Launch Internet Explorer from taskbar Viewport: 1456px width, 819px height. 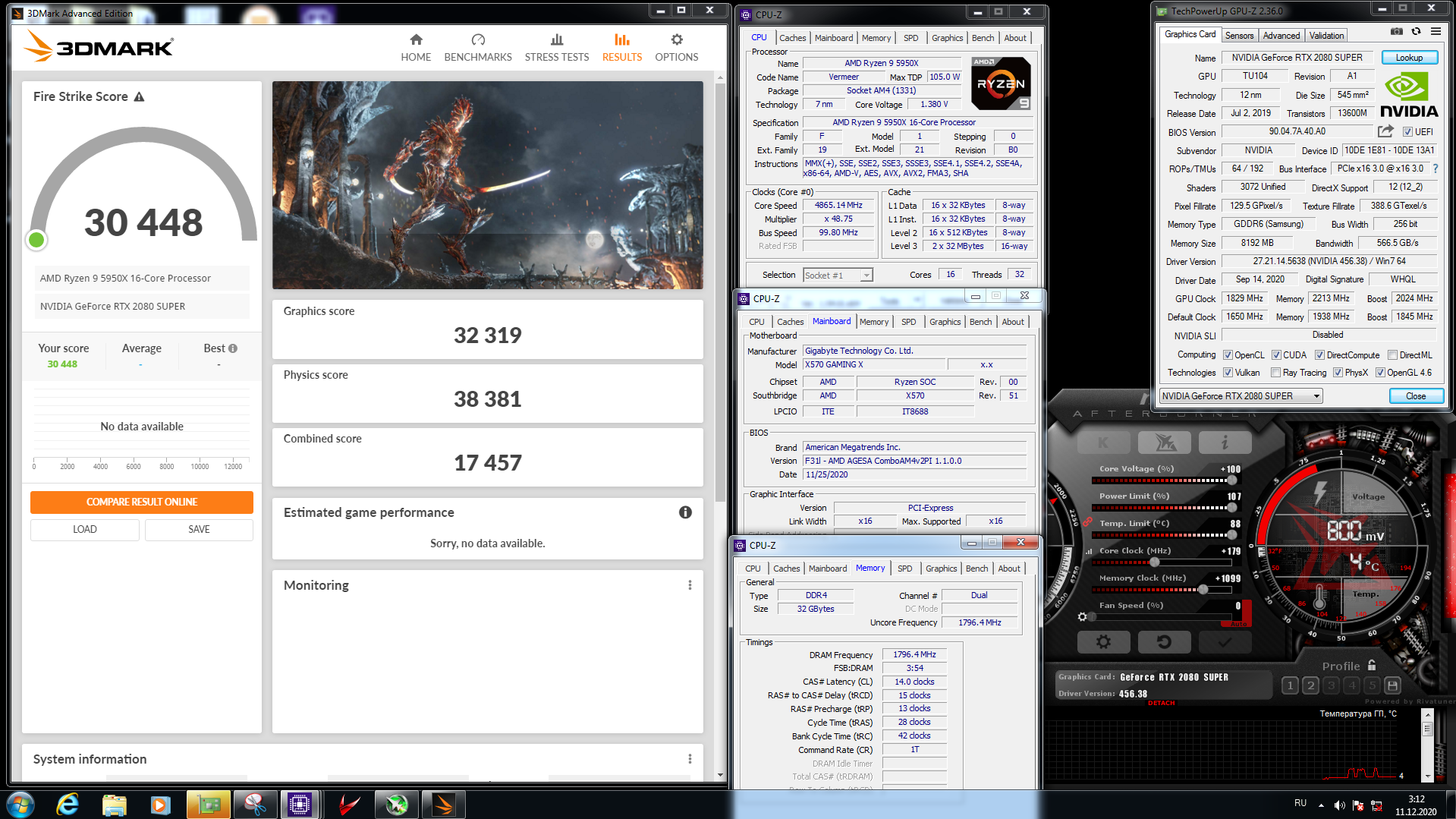tap(68, 805)
